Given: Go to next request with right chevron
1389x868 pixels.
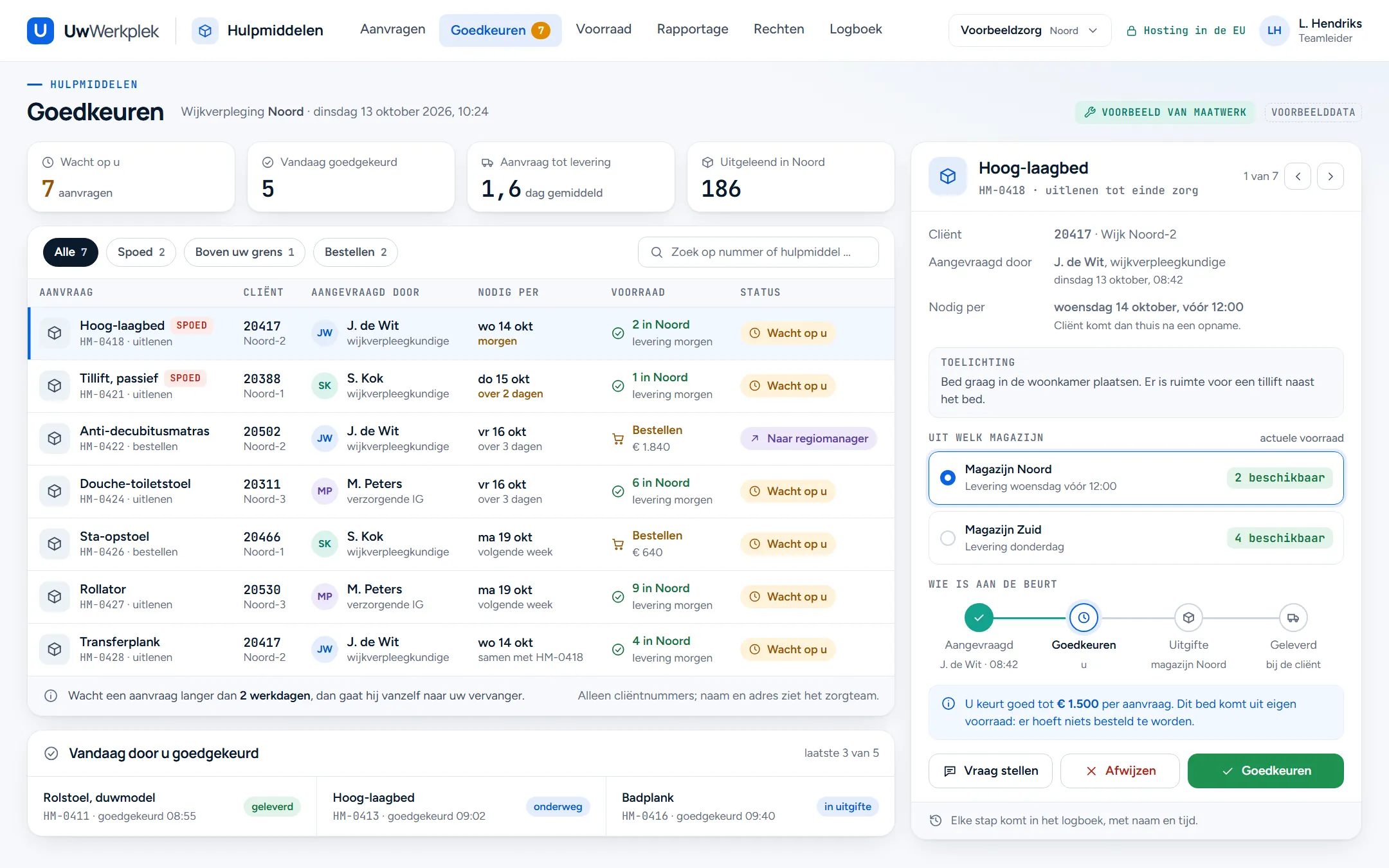Looking at the screenshot, I should coord(1330,176).
